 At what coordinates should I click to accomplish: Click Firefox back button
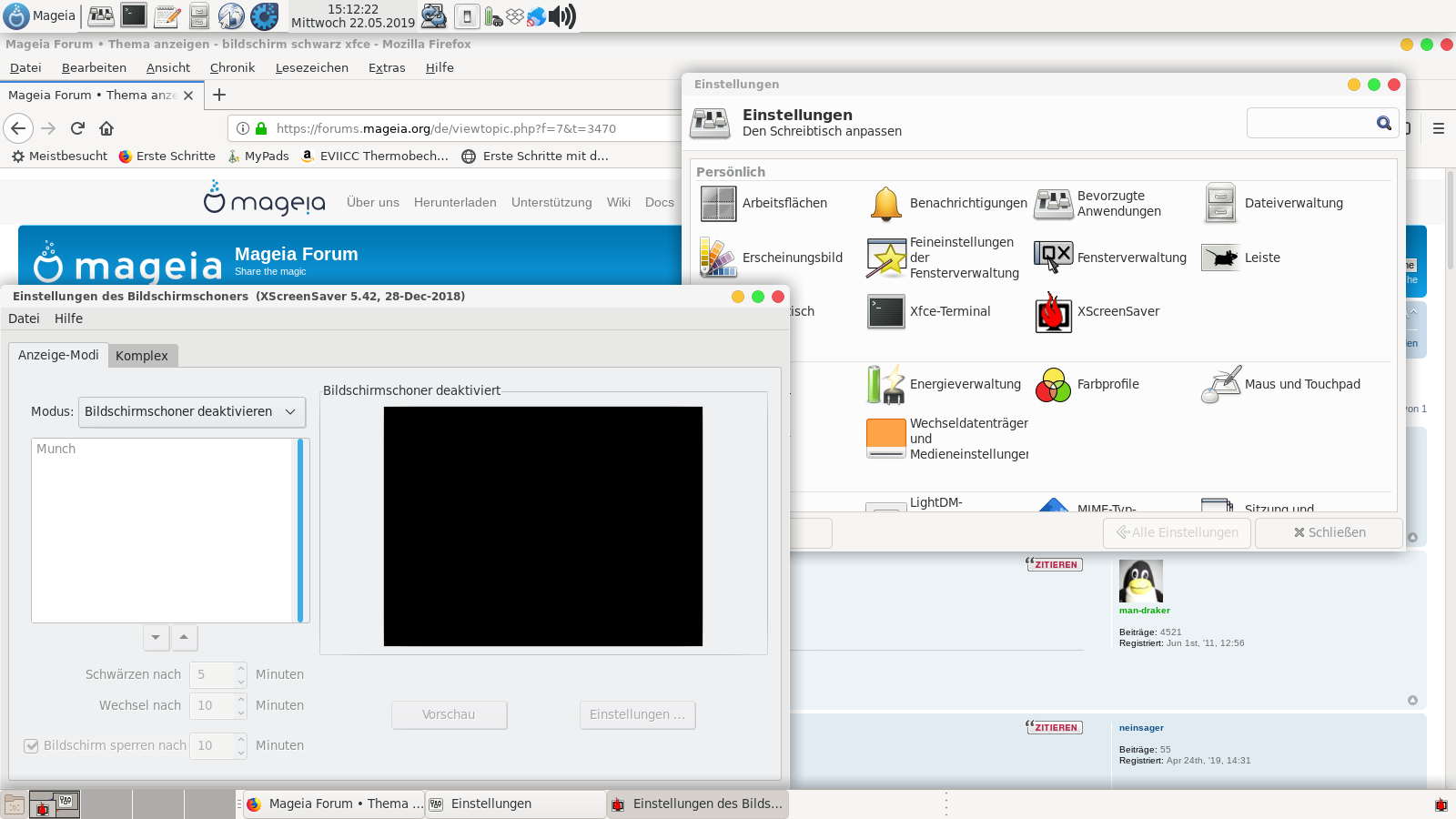pos(18,128)
